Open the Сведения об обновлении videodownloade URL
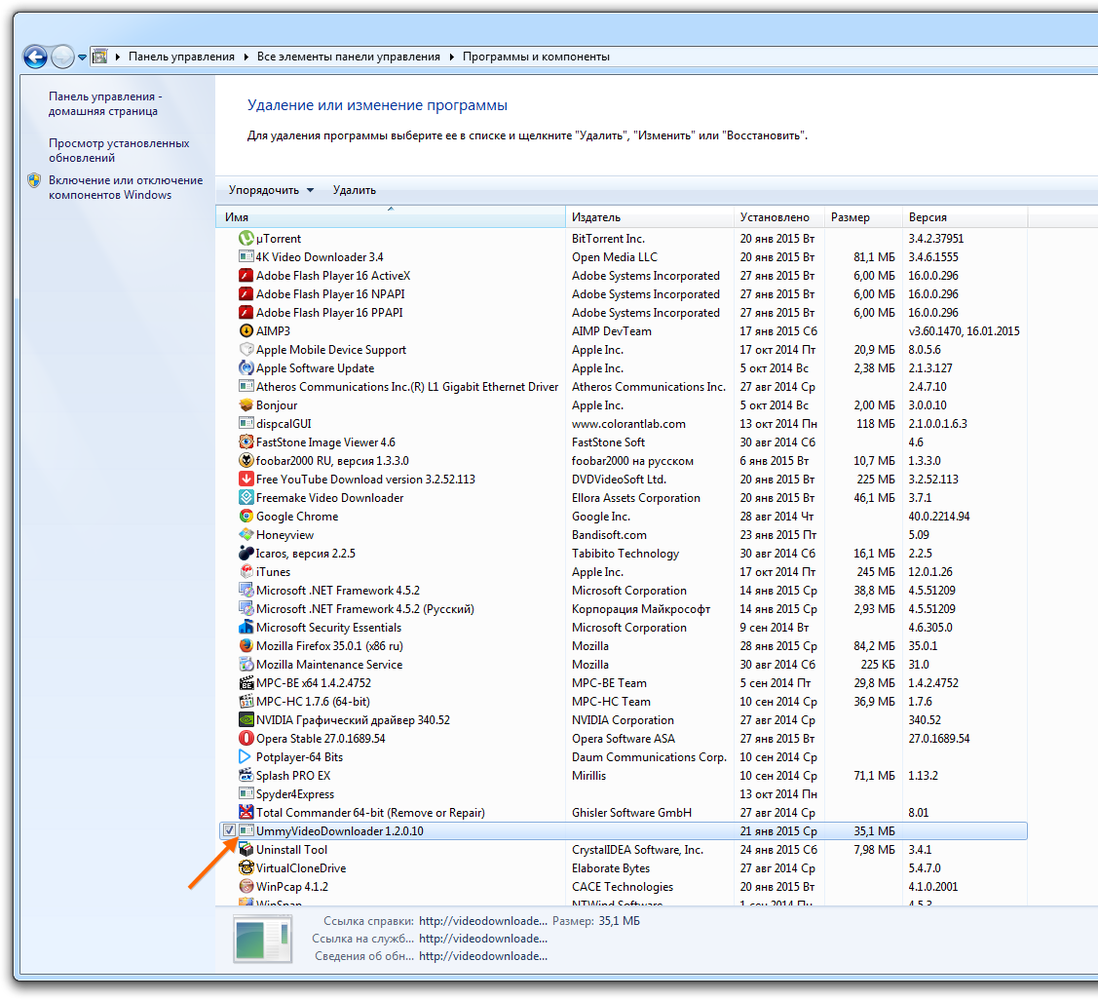The height and width of the screenshot is (1000, 1098). (x=483, y=956)
